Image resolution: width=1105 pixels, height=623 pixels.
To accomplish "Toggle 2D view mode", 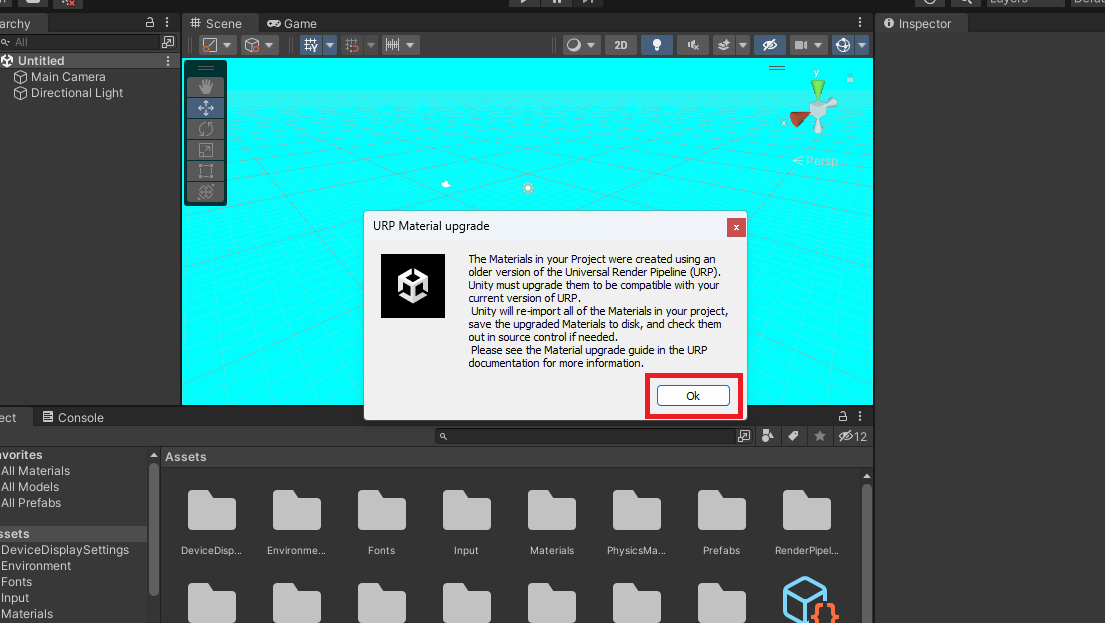I will click(x=620, y=45).
